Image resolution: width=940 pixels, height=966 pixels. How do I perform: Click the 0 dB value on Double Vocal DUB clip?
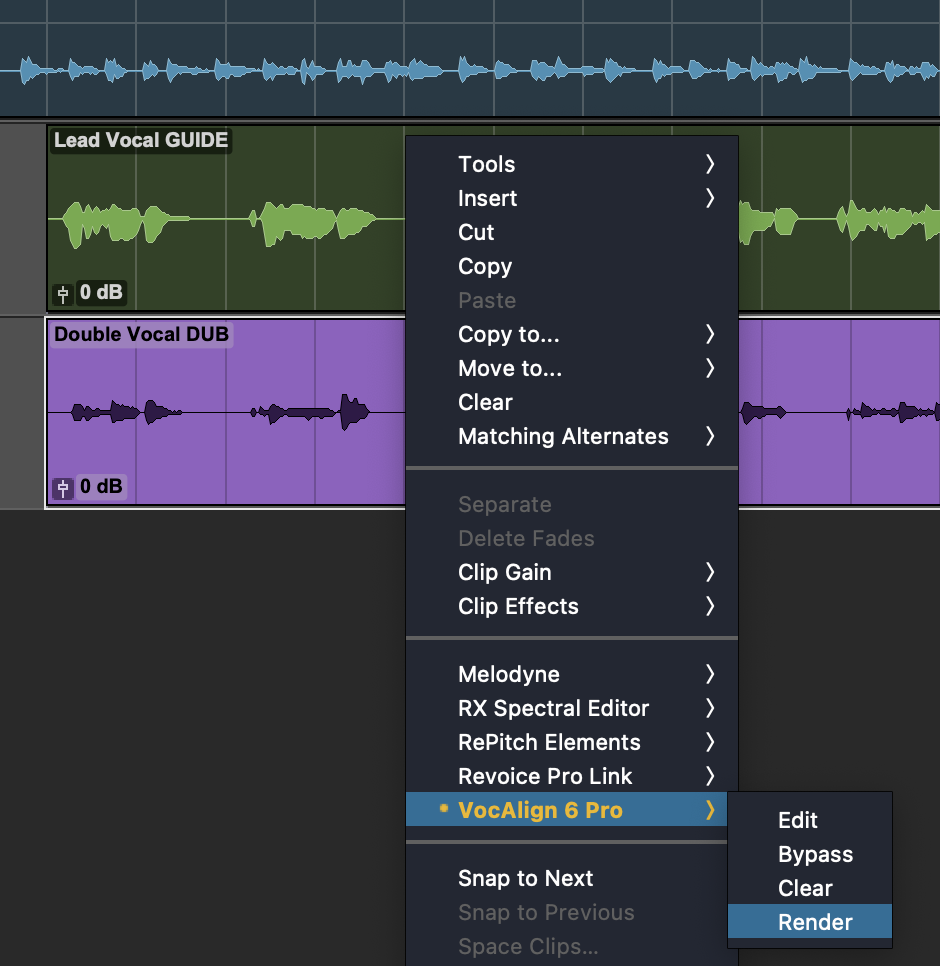(101, 488)
